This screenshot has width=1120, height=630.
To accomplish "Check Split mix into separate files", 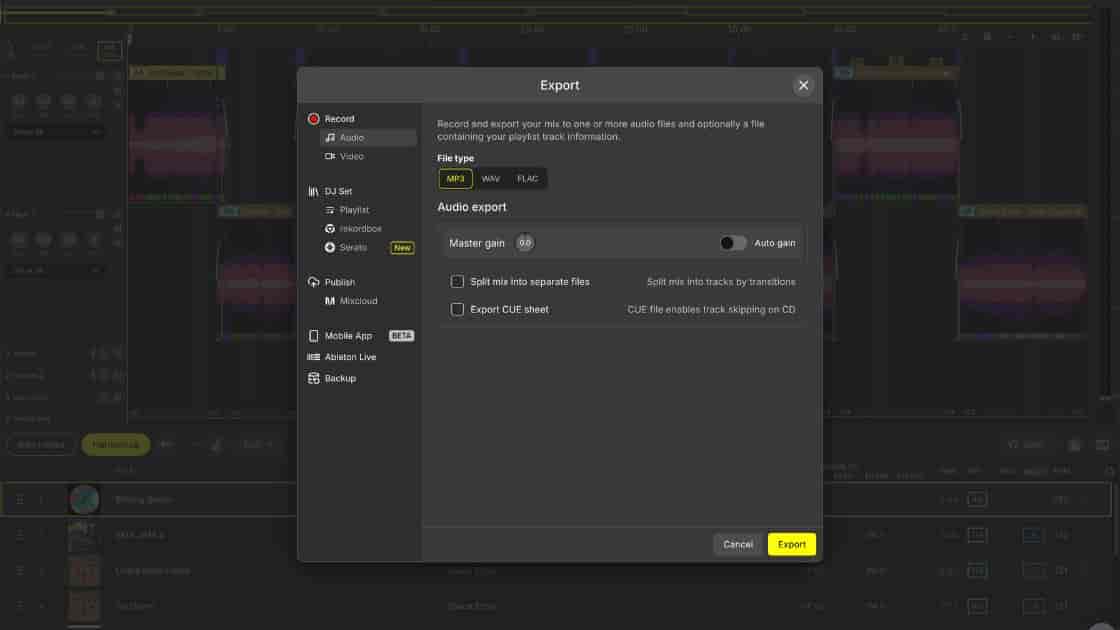I will click(457, 282).
